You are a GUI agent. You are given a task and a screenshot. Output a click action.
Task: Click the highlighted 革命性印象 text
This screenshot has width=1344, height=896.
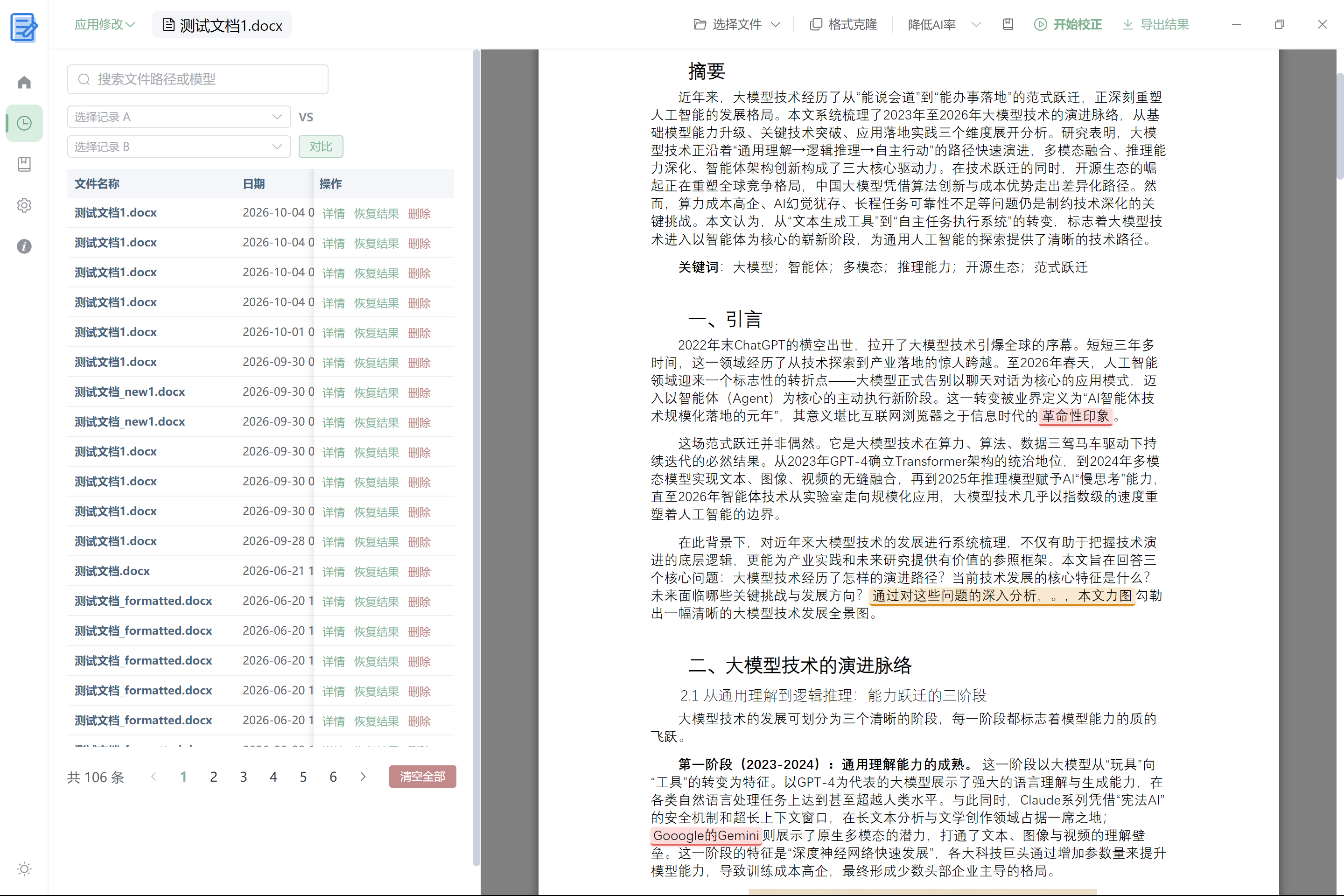[x=1075, y=416]
